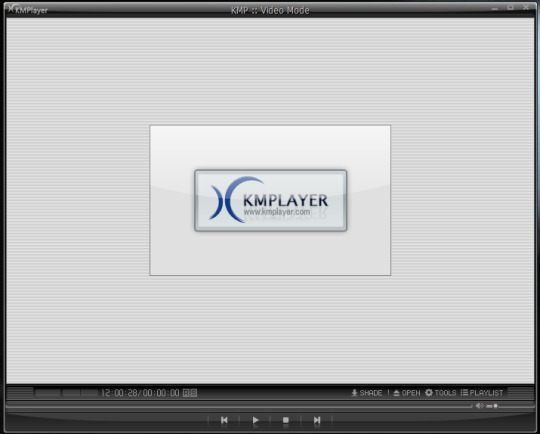Mute audio via the speaker icon
The image size is (540, 434).
coord(479,406)
